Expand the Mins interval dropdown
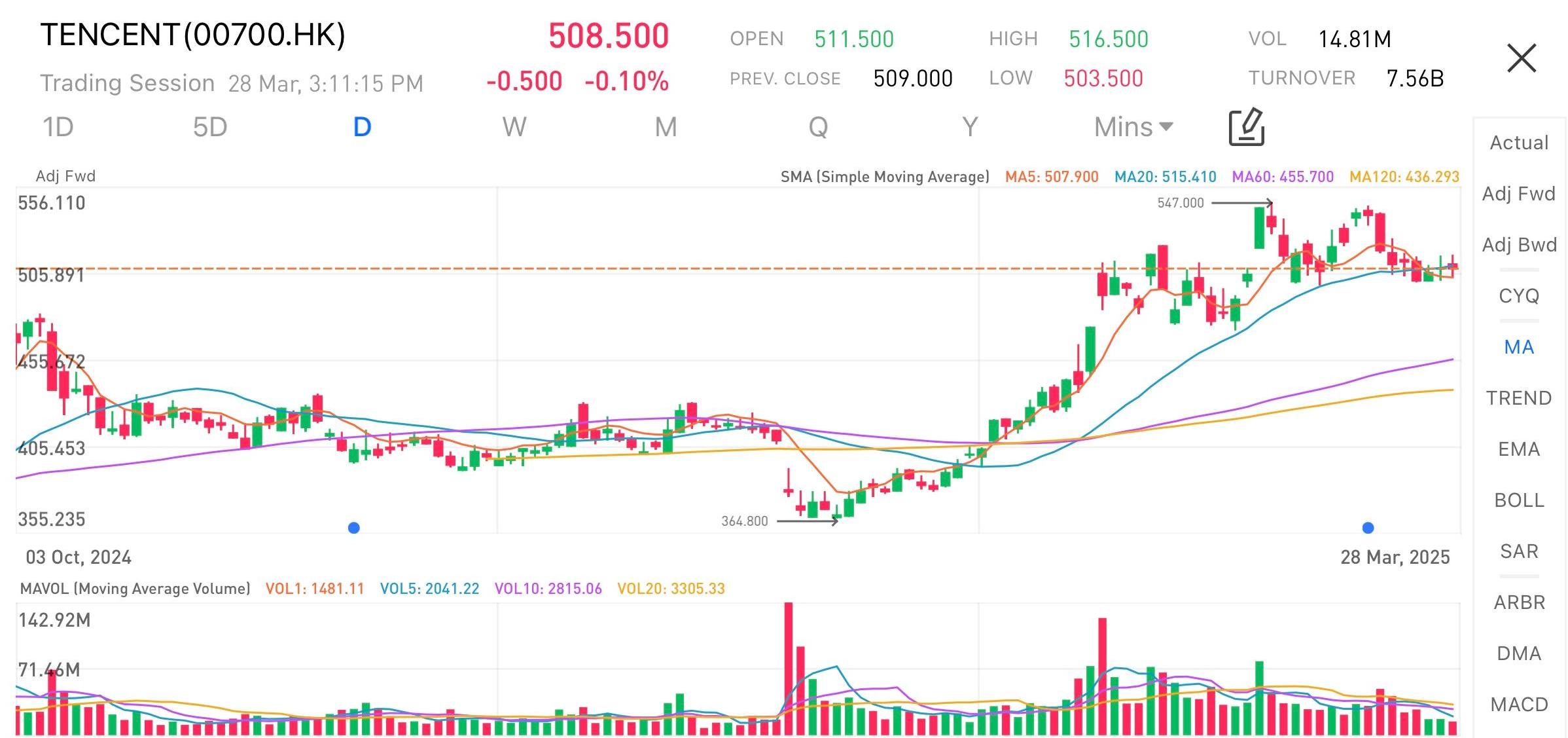The height and width of the screenshot is (738, 1568). [x=1133, y=127]
